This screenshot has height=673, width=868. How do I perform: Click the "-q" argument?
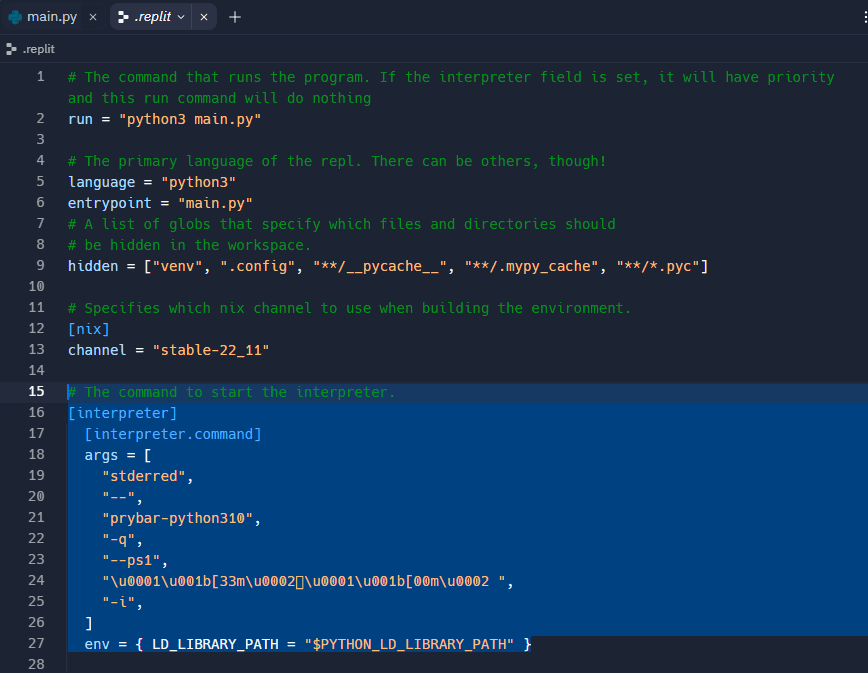pyautogui.click(x=118, y=539)
